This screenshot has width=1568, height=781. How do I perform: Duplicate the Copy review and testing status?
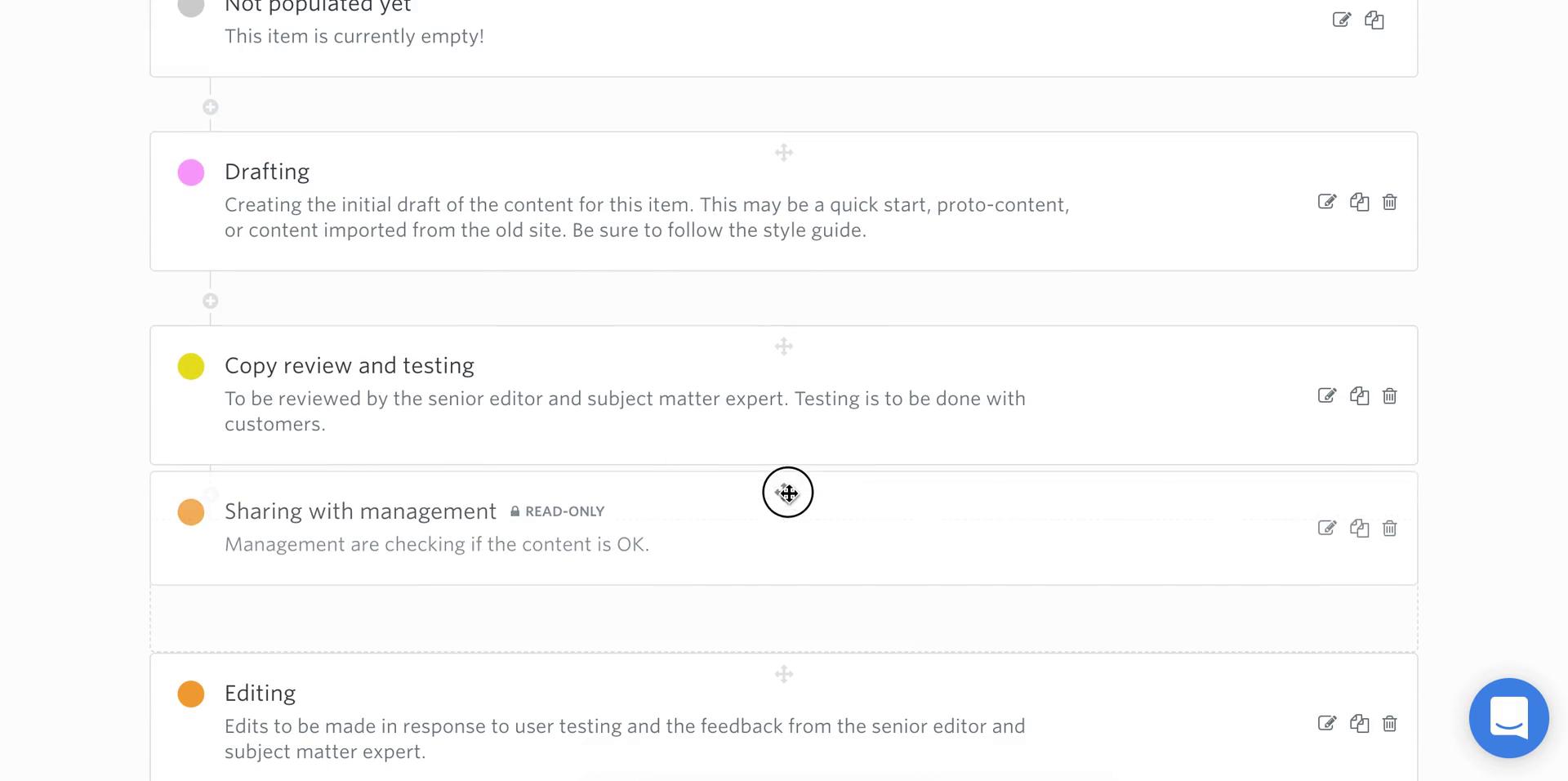(1359, 396)
